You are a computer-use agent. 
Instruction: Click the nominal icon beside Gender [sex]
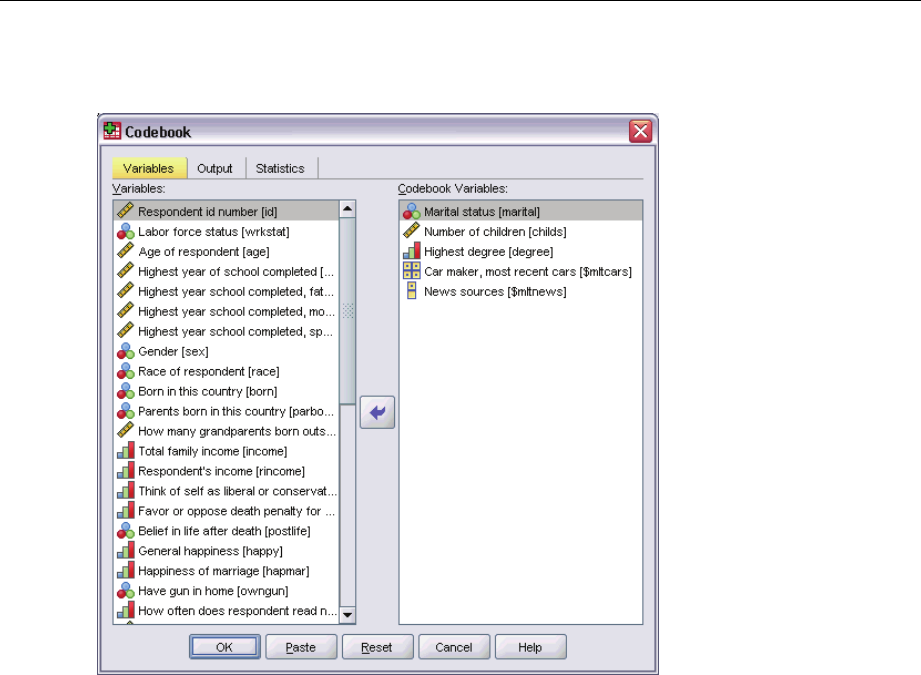point(125,351)
